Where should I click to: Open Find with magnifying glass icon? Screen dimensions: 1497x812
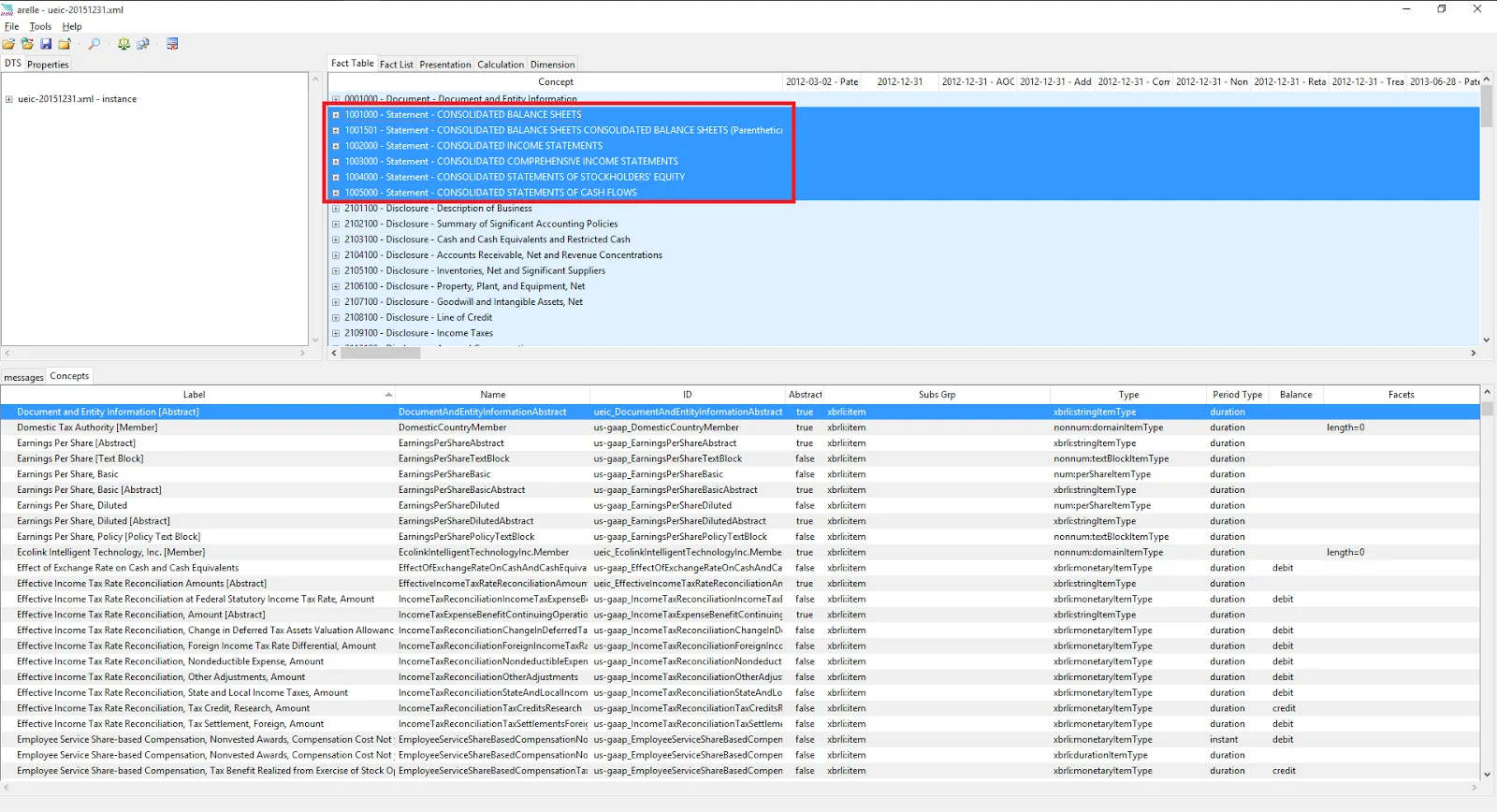point(94,44)
